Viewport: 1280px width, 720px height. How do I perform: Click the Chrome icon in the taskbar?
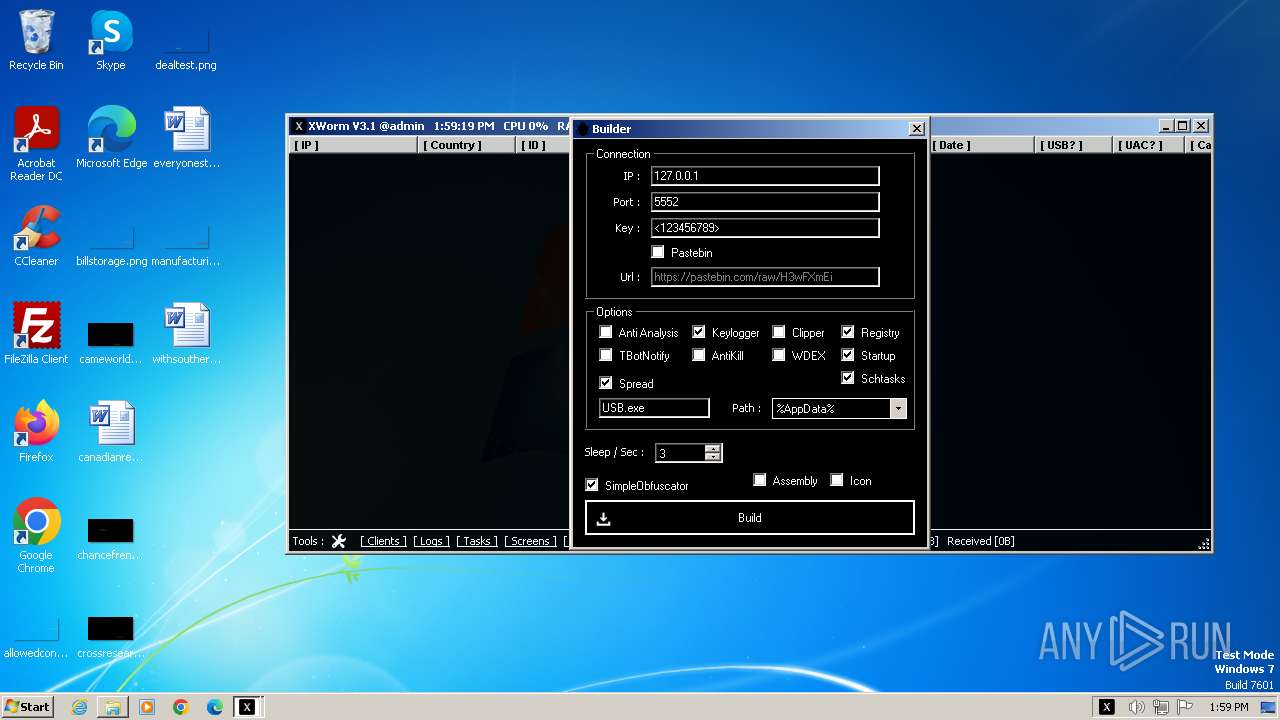coord(181,707)
